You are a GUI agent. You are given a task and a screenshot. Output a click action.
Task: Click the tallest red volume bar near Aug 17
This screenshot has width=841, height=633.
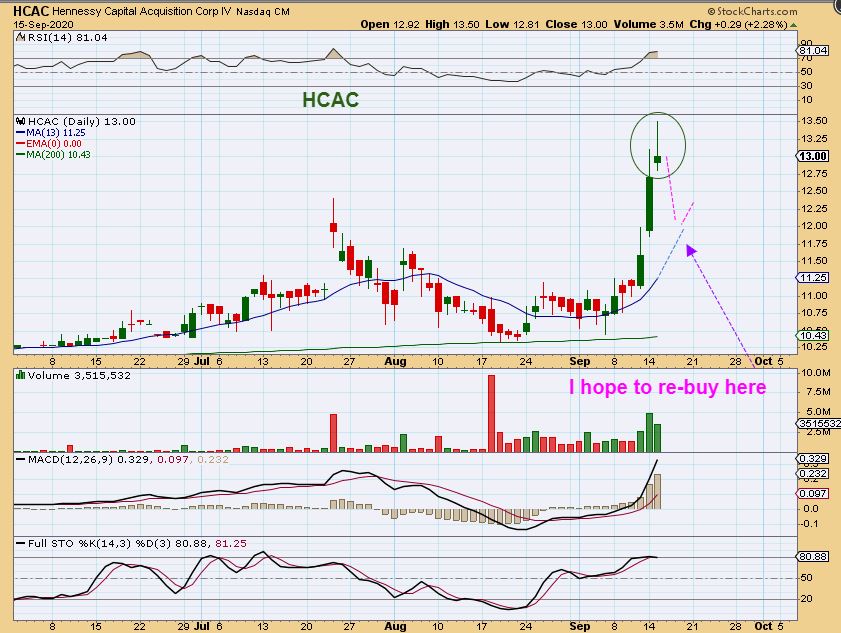[x=491, y=413]
